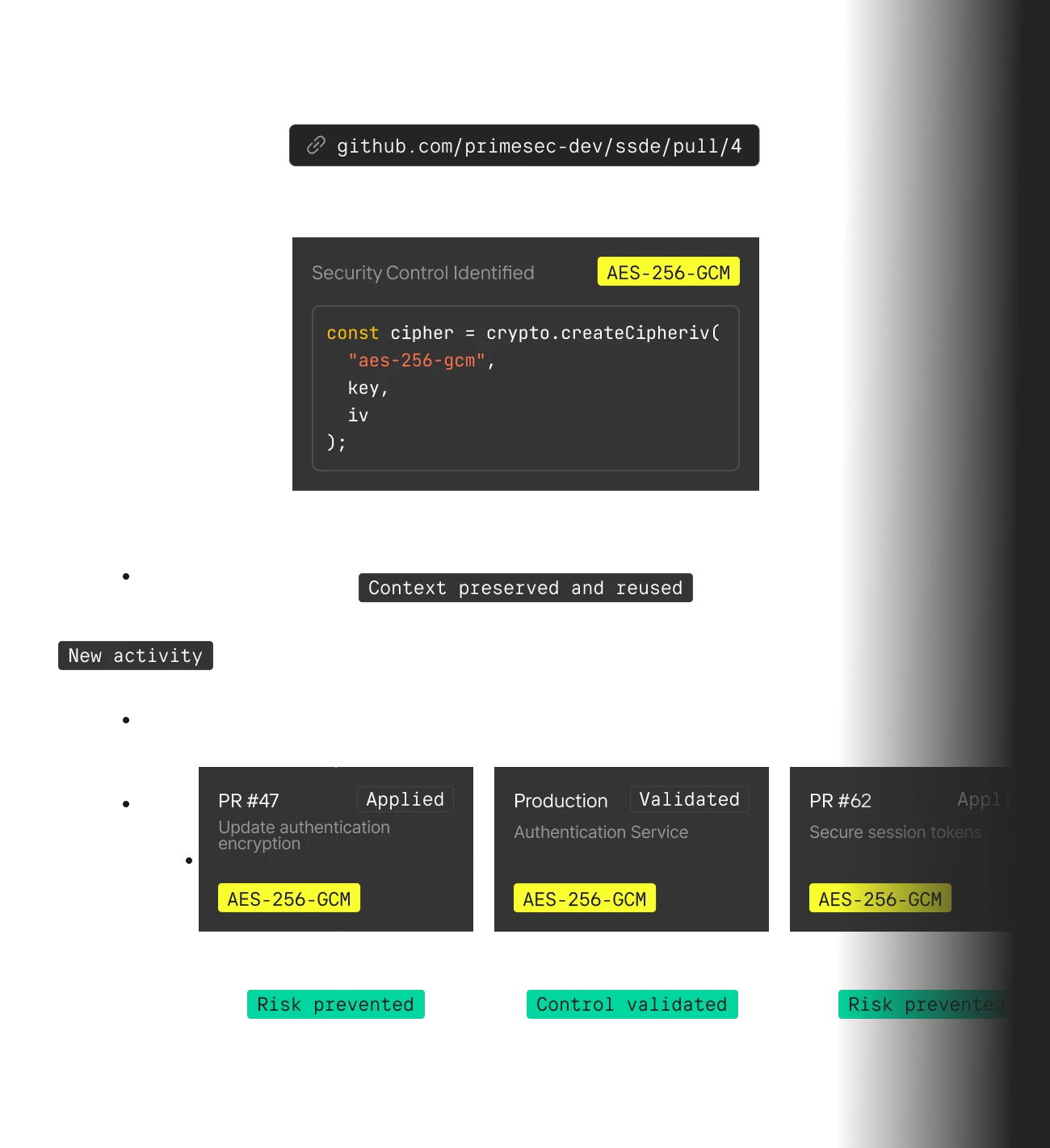Screen dimensions: 1050x1148
Task: Click the 'key,' code line
Action: pyautogui.click(x=368, y=388)
